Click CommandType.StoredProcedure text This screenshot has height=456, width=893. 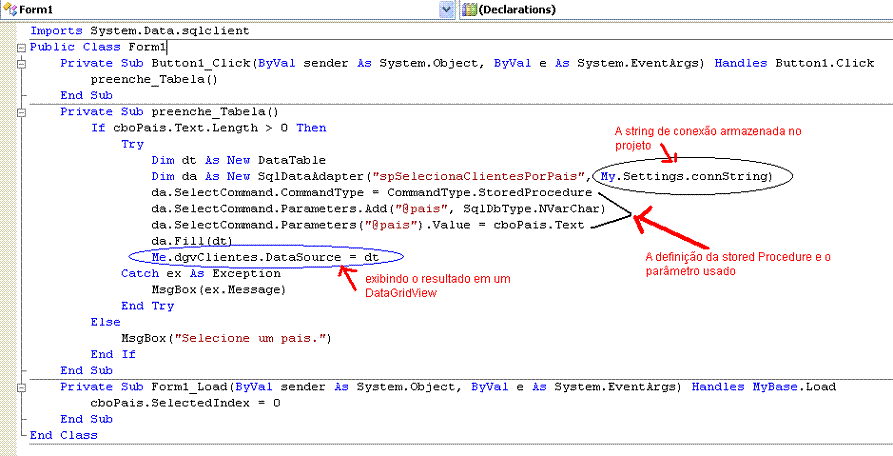490,192
